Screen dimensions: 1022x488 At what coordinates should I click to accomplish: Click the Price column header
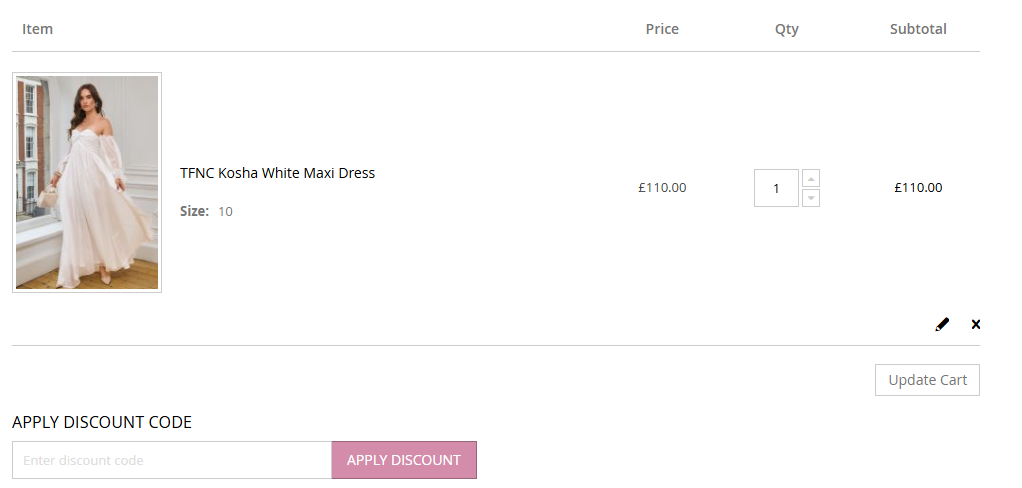coord(662,29)
